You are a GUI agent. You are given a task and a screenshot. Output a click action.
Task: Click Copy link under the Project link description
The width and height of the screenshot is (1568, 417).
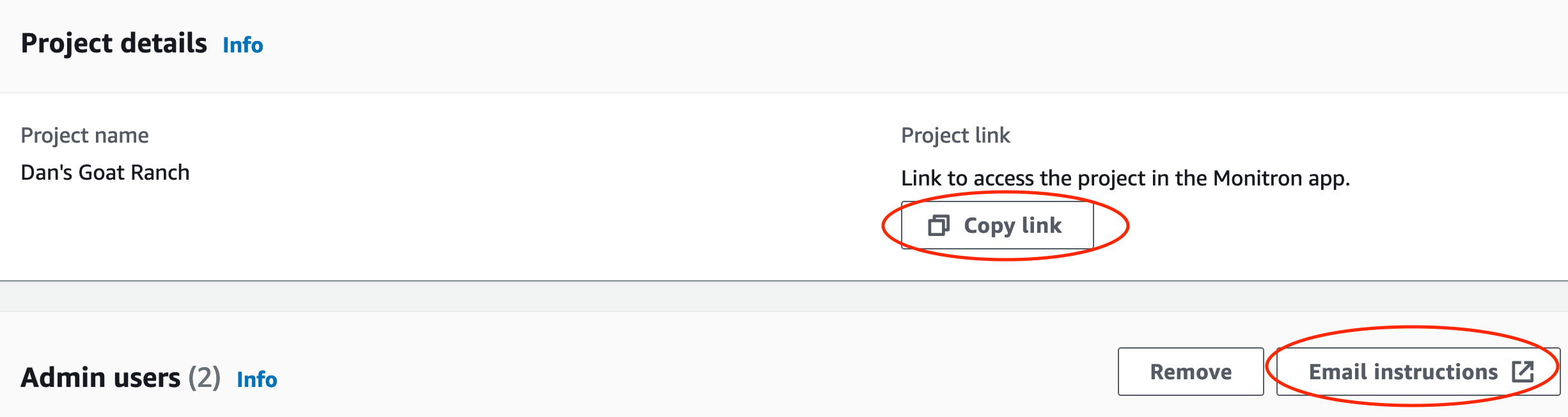[998, 225]
